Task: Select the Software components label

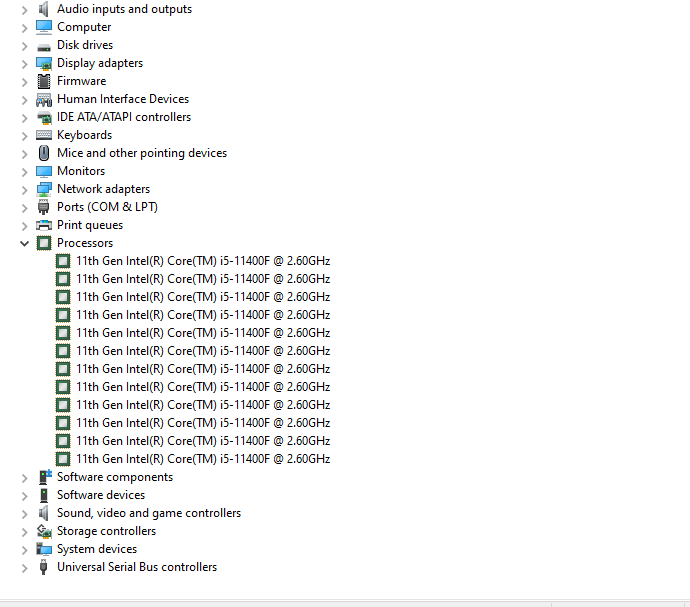Action: 115,477
